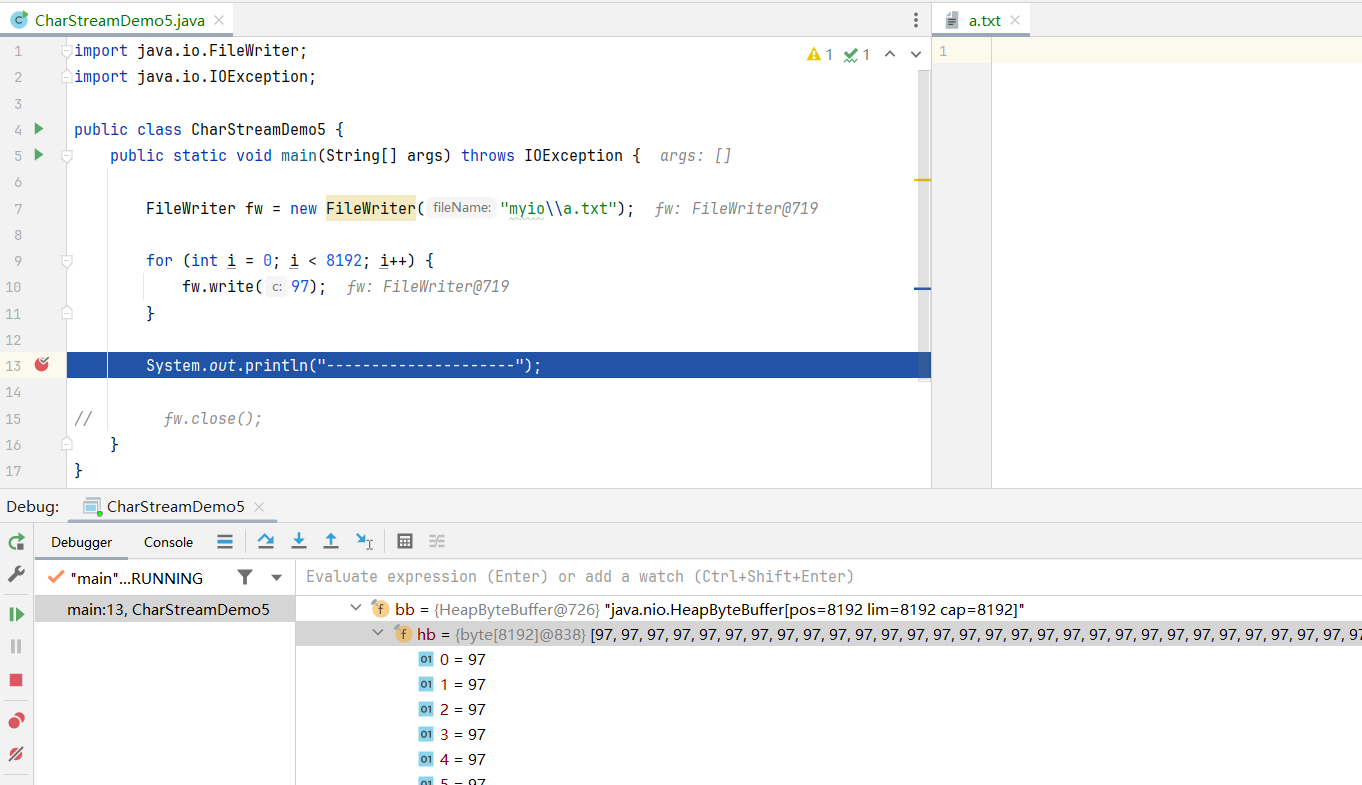Click the bb HeapByteBuffer variable row
1362x785 pixels.
click(829, 609)
